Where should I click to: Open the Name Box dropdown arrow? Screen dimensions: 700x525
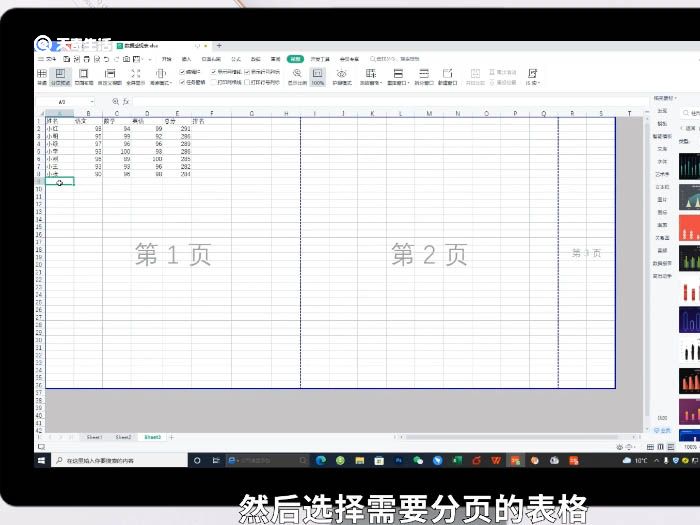click(92, 102)
